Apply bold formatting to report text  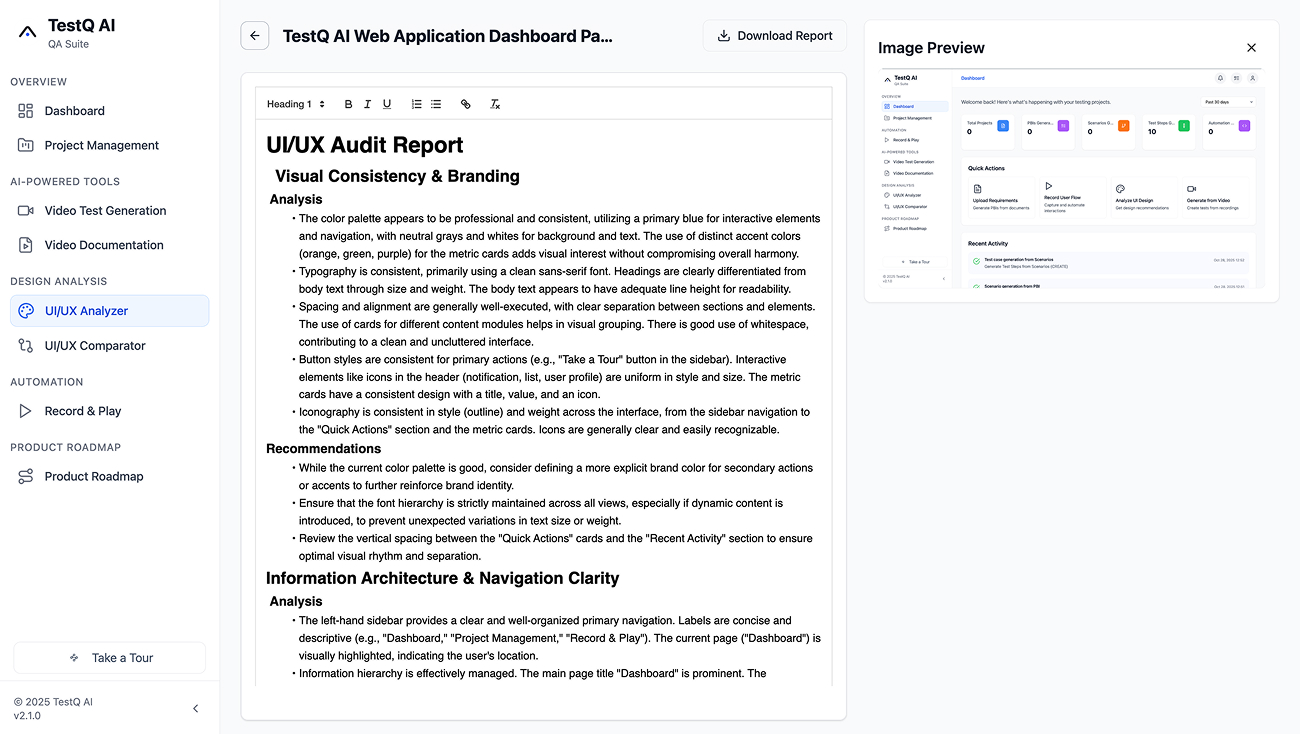click(348, 103)
